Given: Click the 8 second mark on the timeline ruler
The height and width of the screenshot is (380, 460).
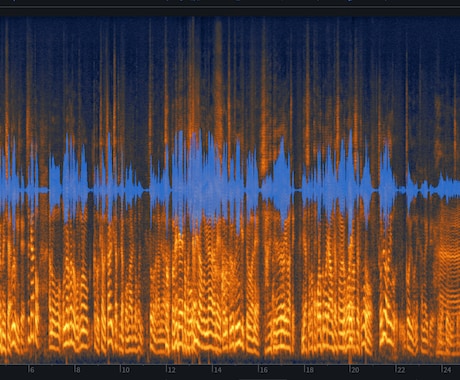Looking at the screenshot, I should (78, 370).
